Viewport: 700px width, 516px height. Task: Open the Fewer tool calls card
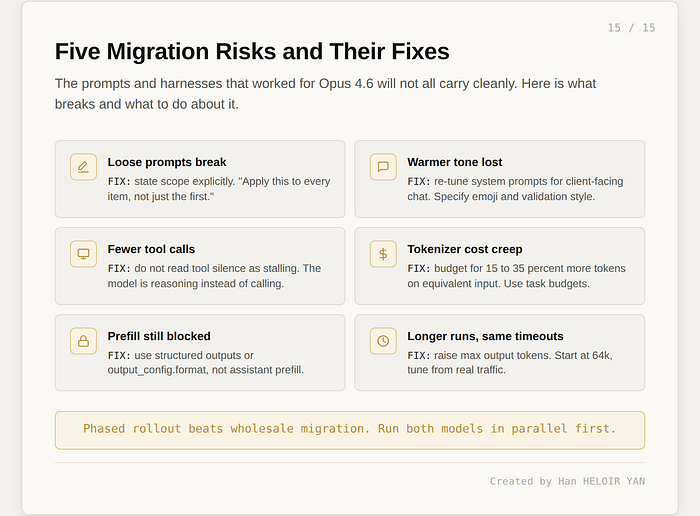pyautogui.click(x=200, y=266)
